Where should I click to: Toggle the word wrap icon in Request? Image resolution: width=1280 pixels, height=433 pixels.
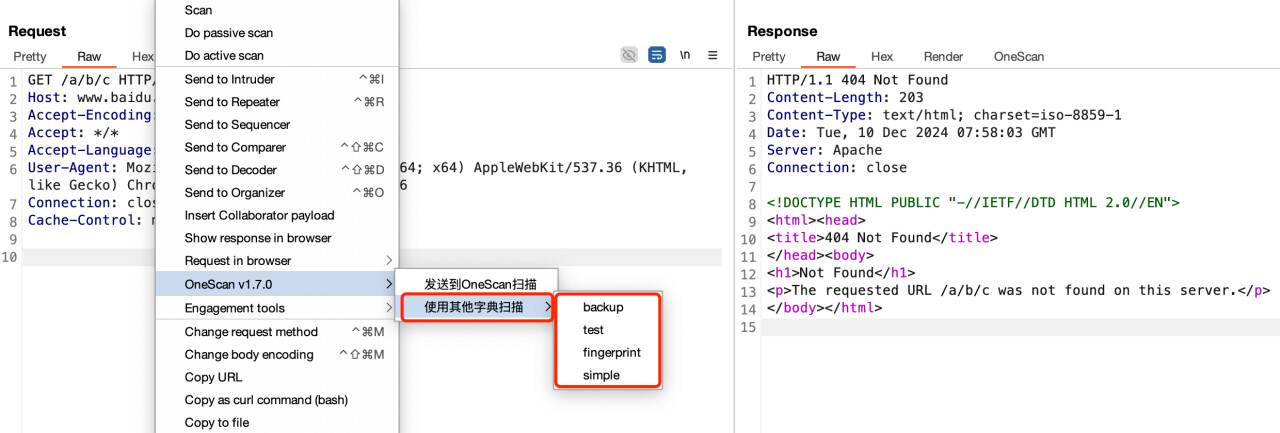coord(656,55)
